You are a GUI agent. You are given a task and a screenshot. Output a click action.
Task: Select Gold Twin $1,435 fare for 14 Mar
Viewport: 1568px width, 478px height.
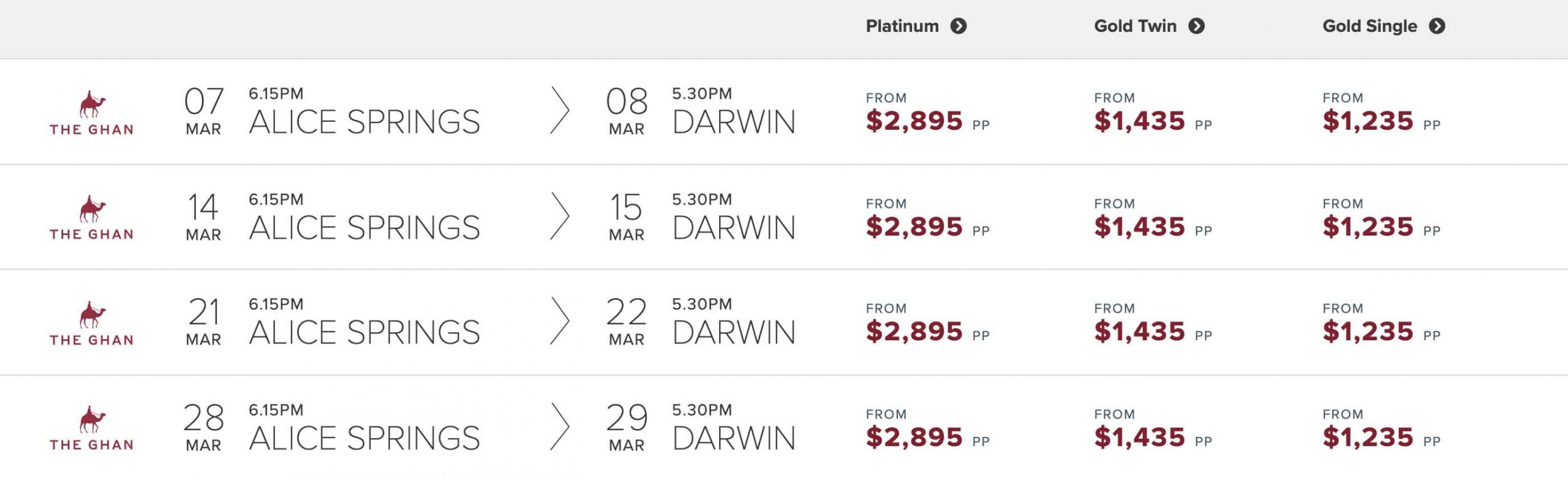(1139, 226)
